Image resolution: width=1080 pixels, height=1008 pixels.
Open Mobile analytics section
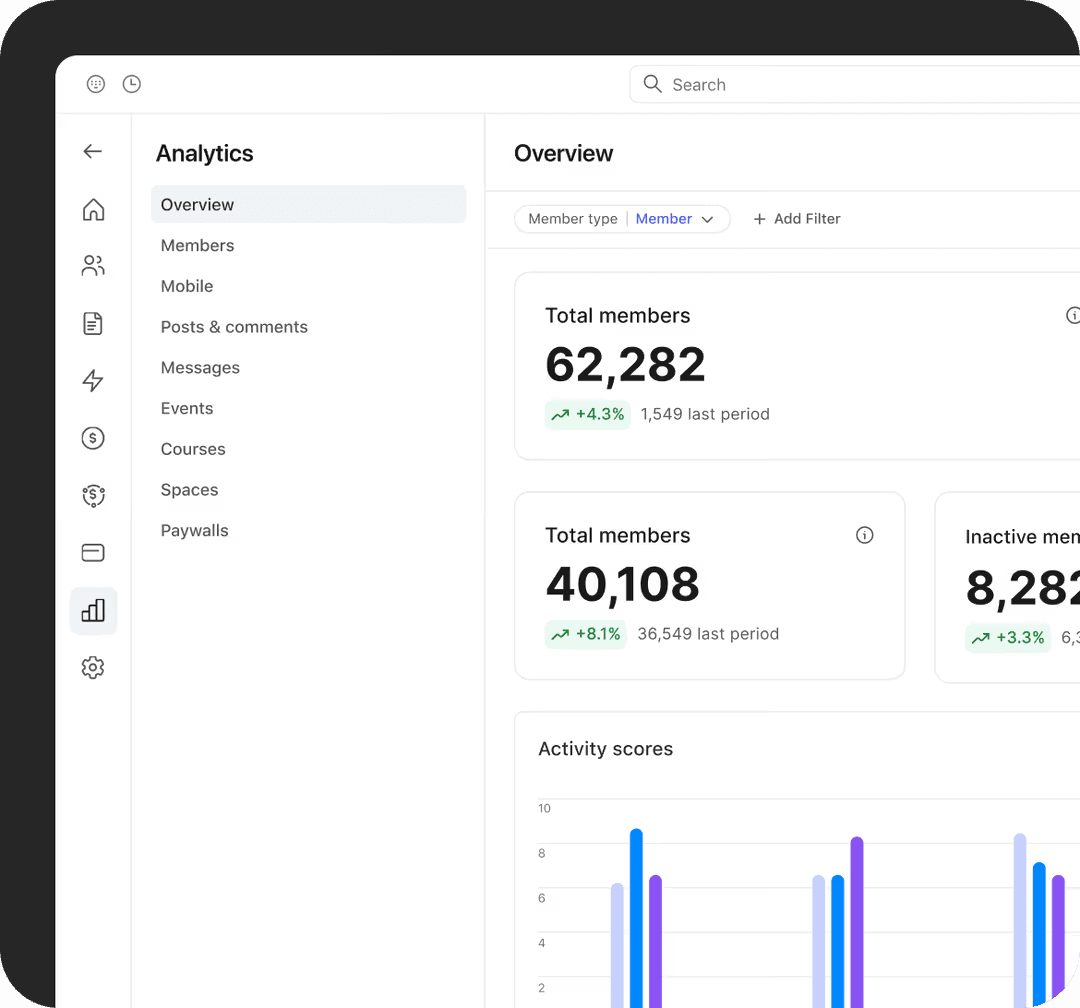pos(187,286)
